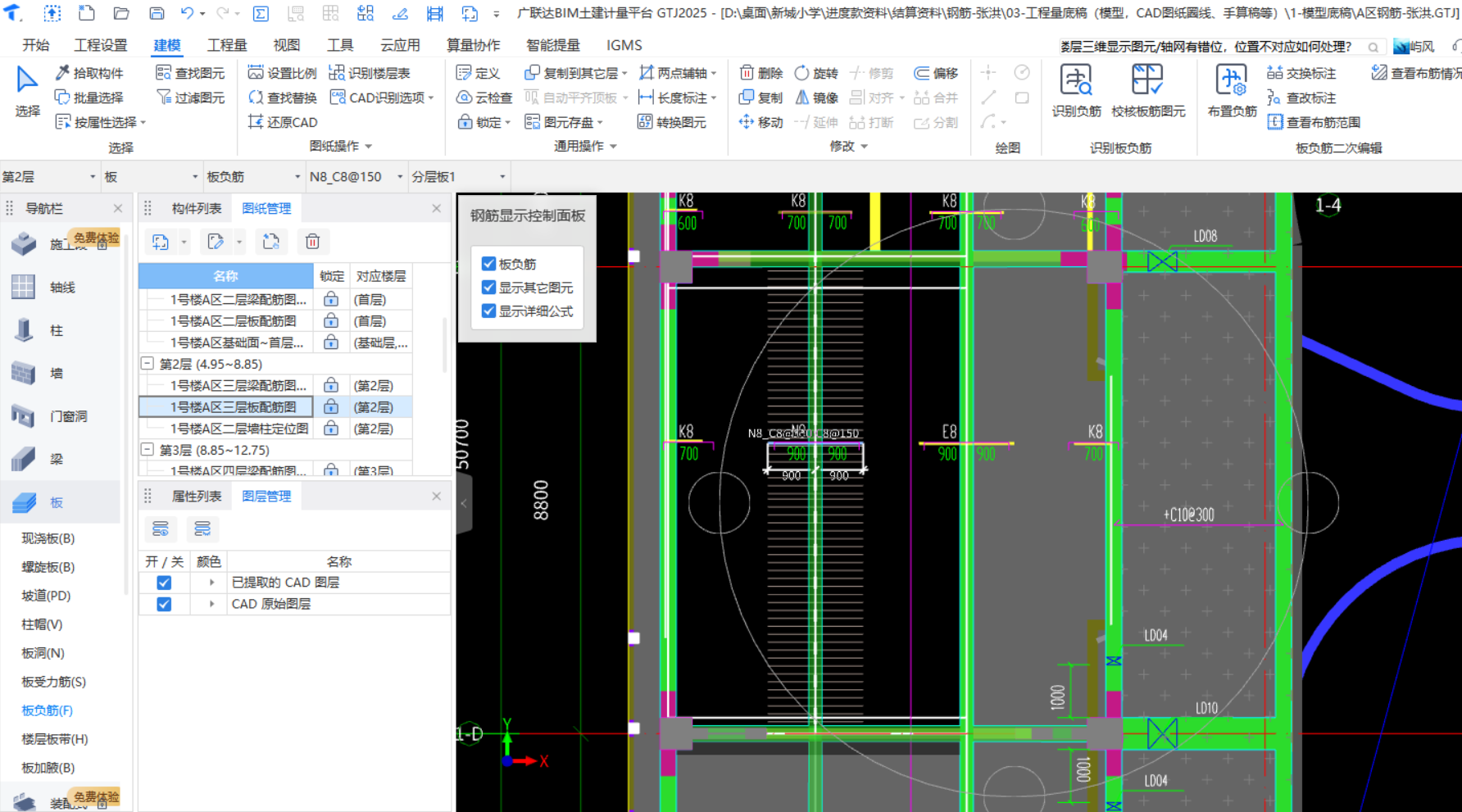
Task: Toggle 已提取的 CAD 图层 checkbox
Action: pyautogui.click(x=164, y=583)
